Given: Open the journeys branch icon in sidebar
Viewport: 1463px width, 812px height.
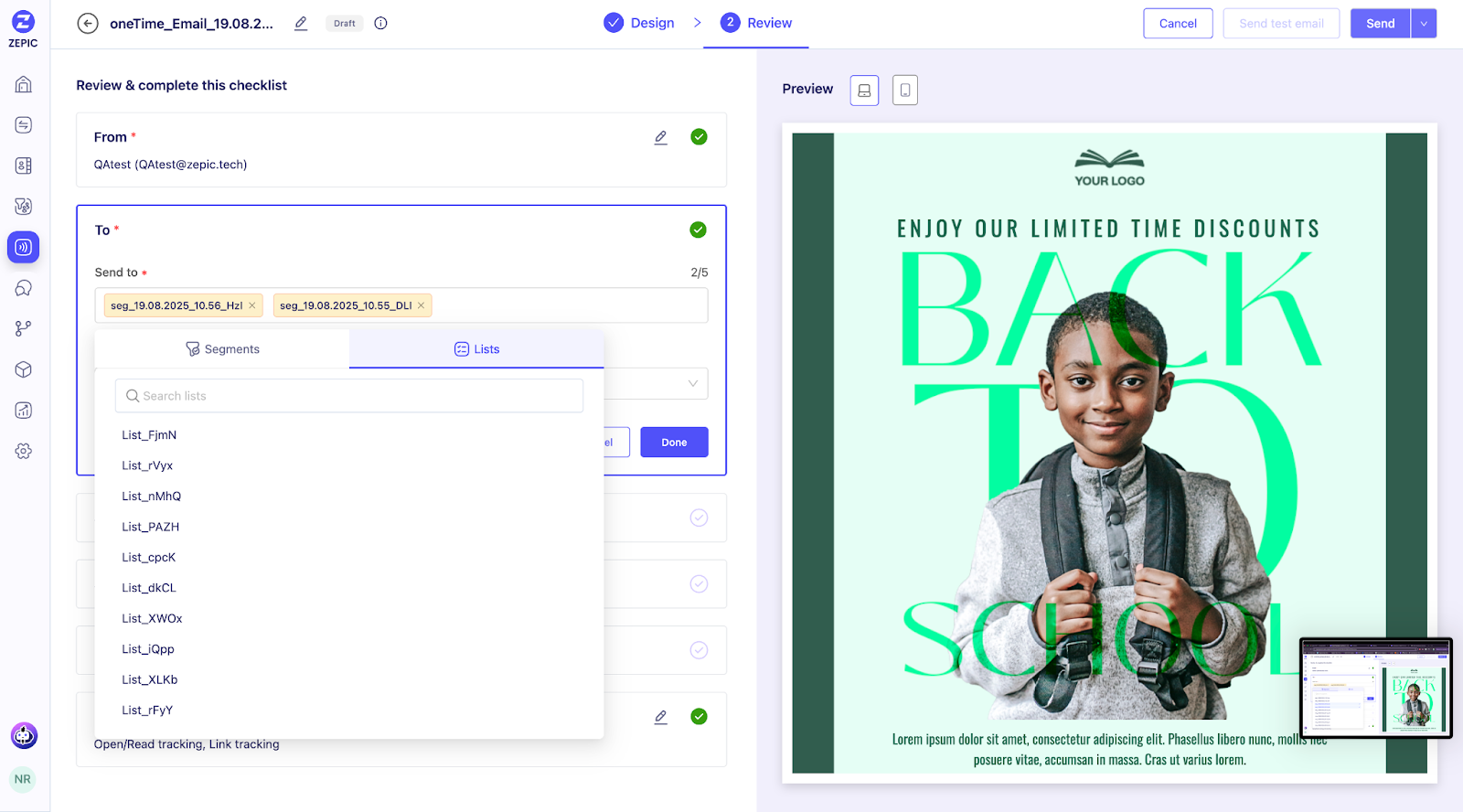Looking at the screenshot, I should [24, 328].
